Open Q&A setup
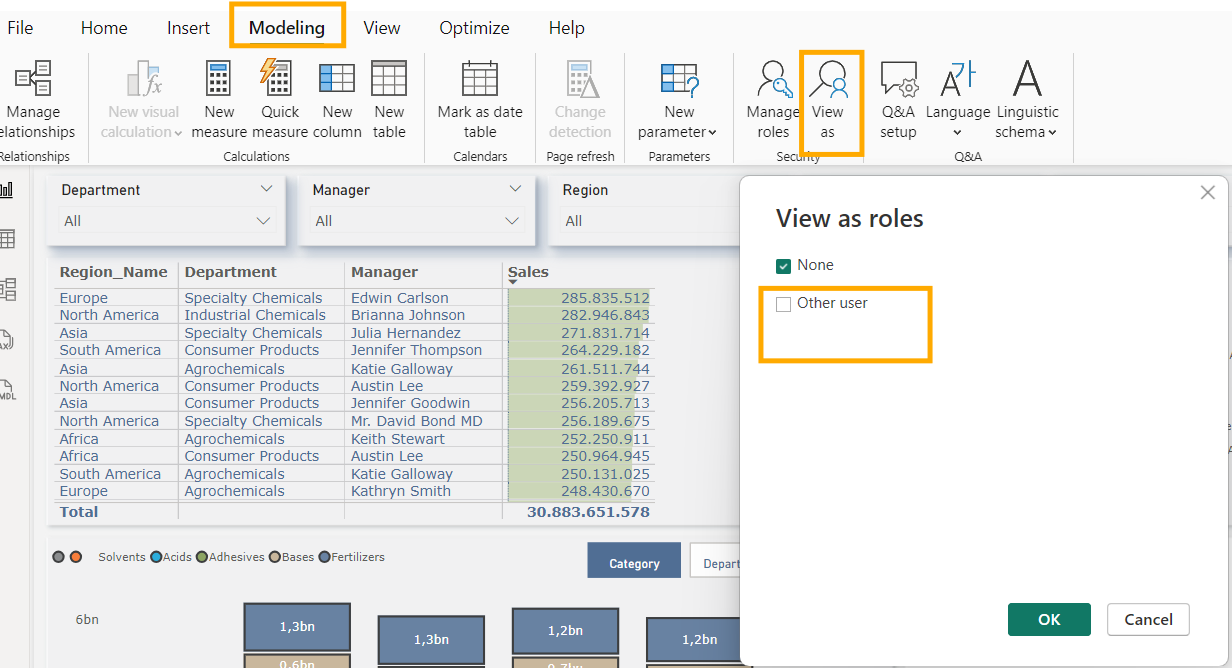Viewport: 1232px width, 668px height. 898,100
